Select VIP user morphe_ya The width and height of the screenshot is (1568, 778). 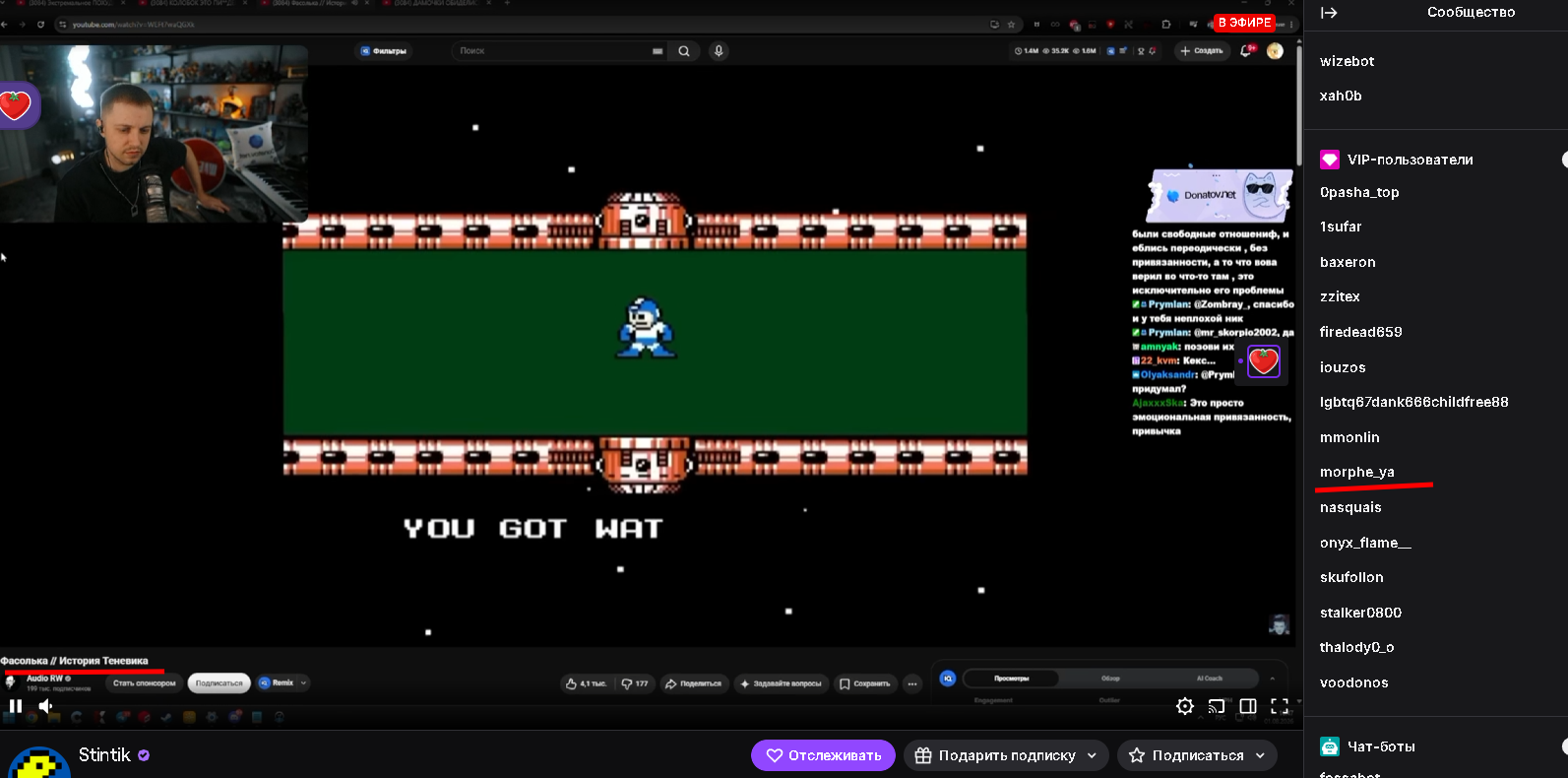coord(1357,472)
